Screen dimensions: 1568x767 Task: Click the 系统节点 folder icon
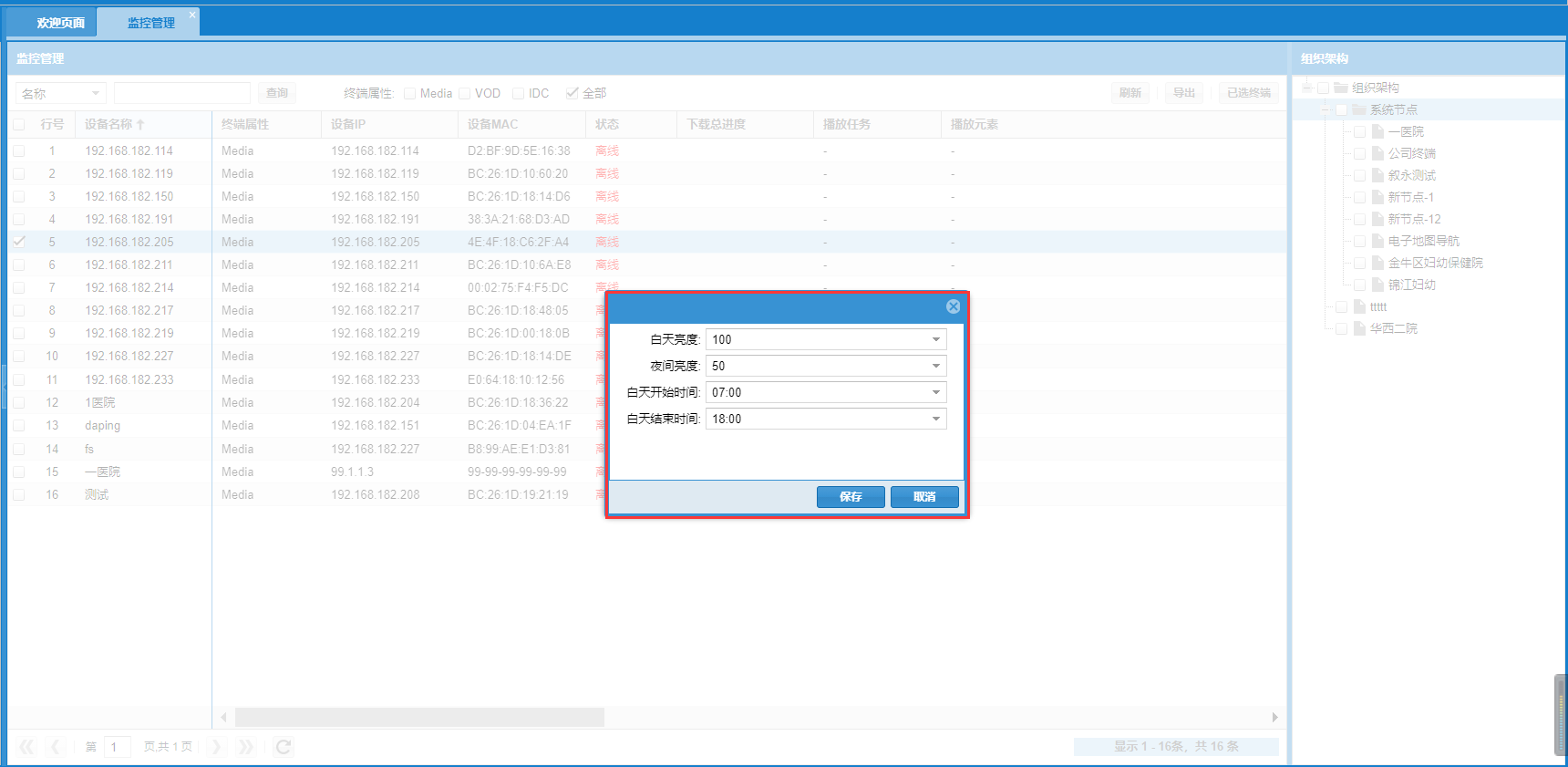coord(1359,109)
